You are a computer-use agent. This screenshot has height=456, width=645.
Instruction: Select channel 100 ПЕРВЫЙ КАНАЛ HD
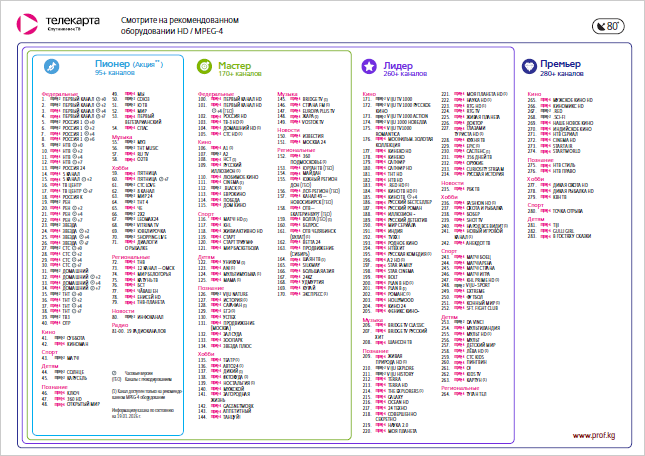click(230, 99)
